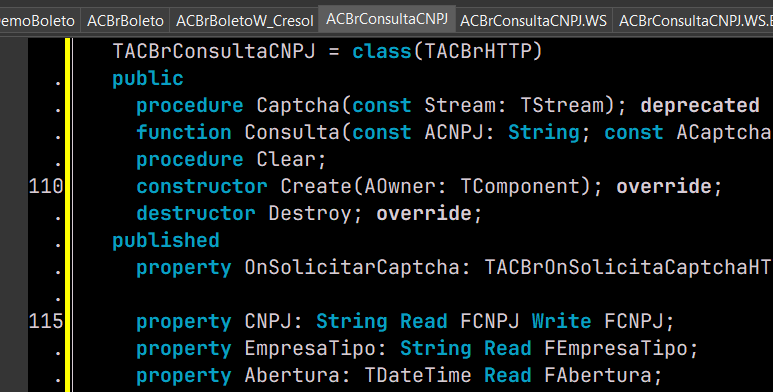The width and height of the screenshot is (773, 392).
Task: Open the ACBrConsultaCNPJ.WS tab
Action: 533,21
